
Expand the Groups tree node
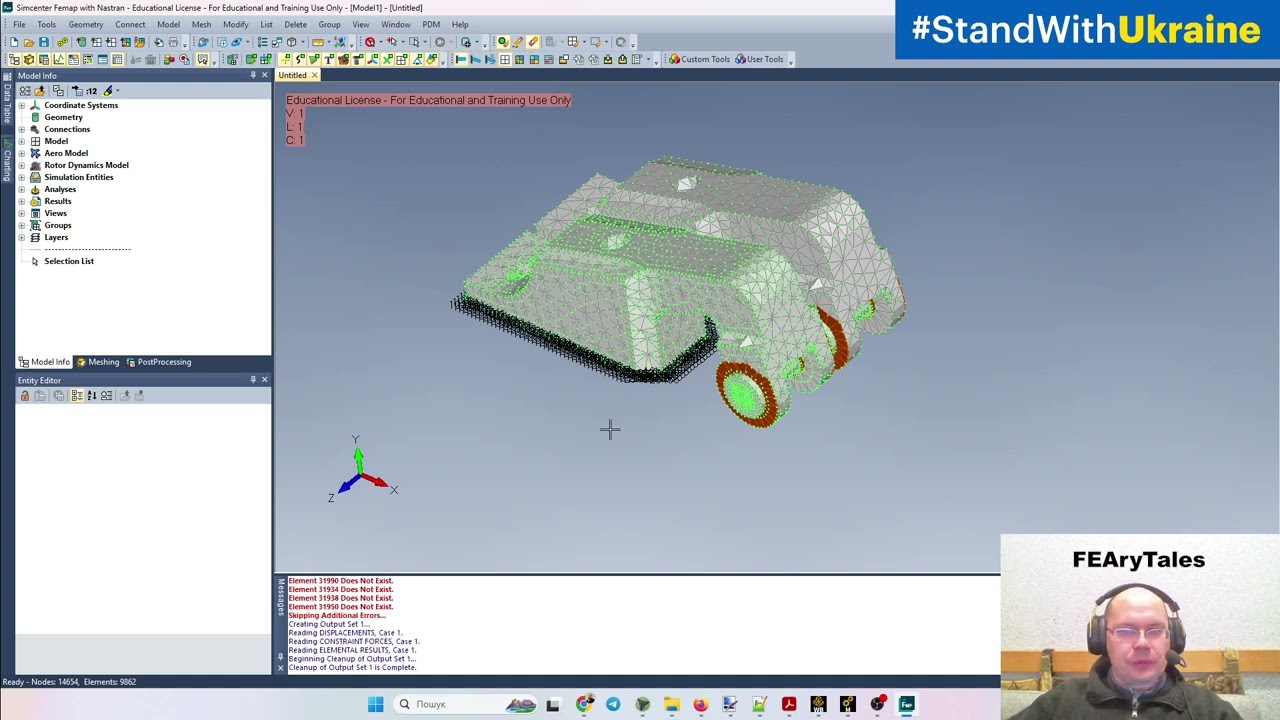pyautogui.click(x=22, y=225)
